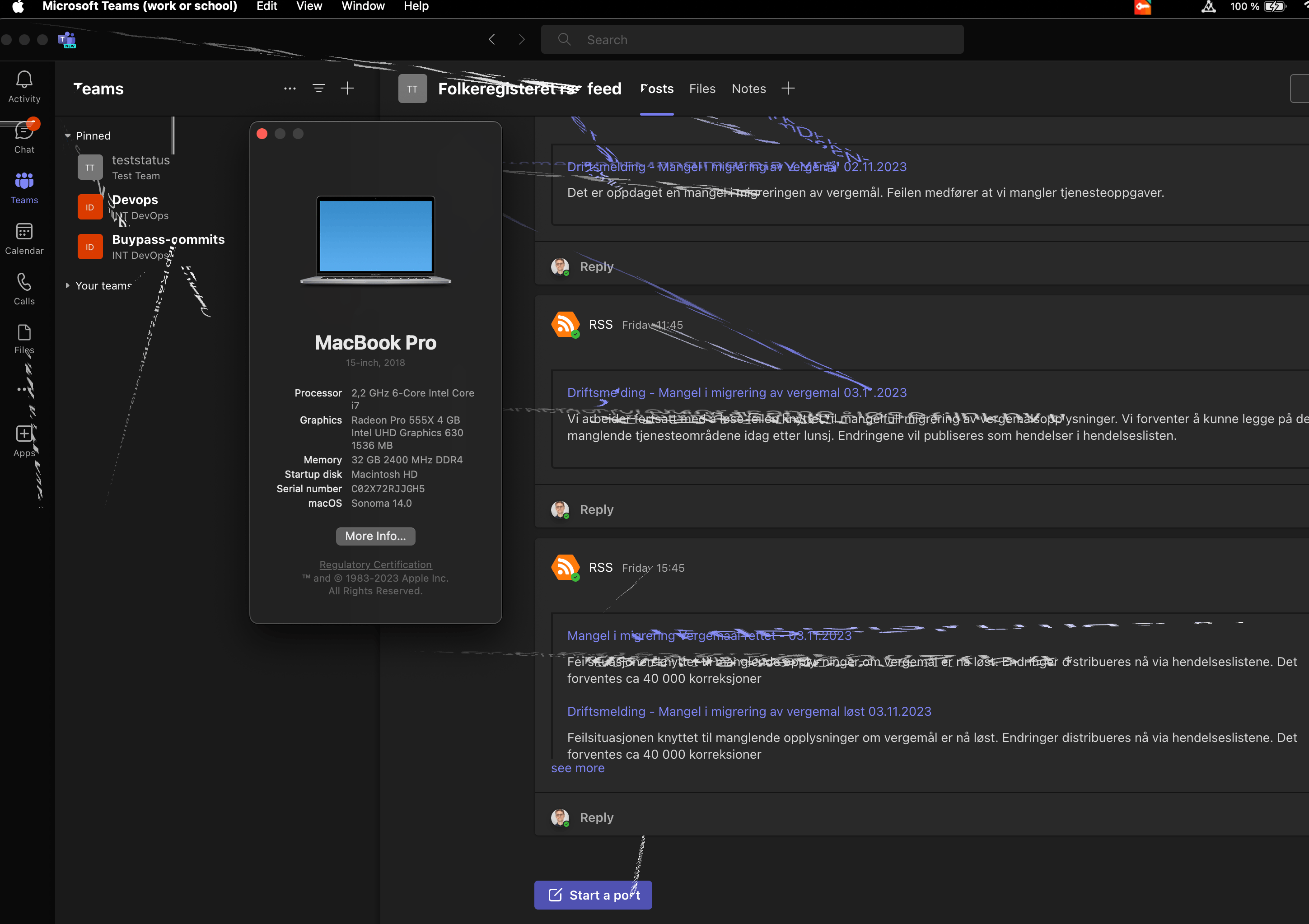This screenshot has width=1309, height=924.
Task: Click the More Info... button
Action: click(375, 536)
